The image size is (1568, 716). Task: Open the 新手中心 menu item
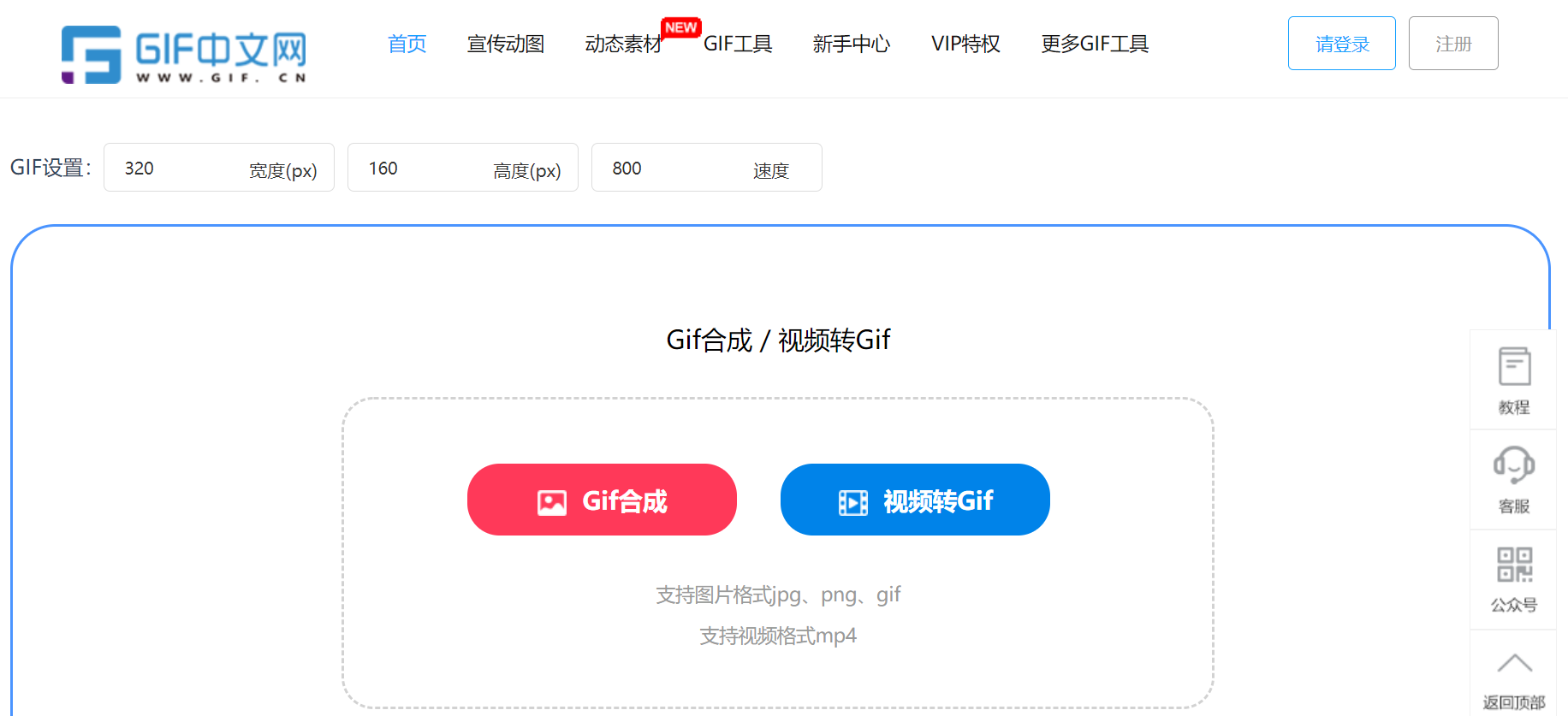852,44
